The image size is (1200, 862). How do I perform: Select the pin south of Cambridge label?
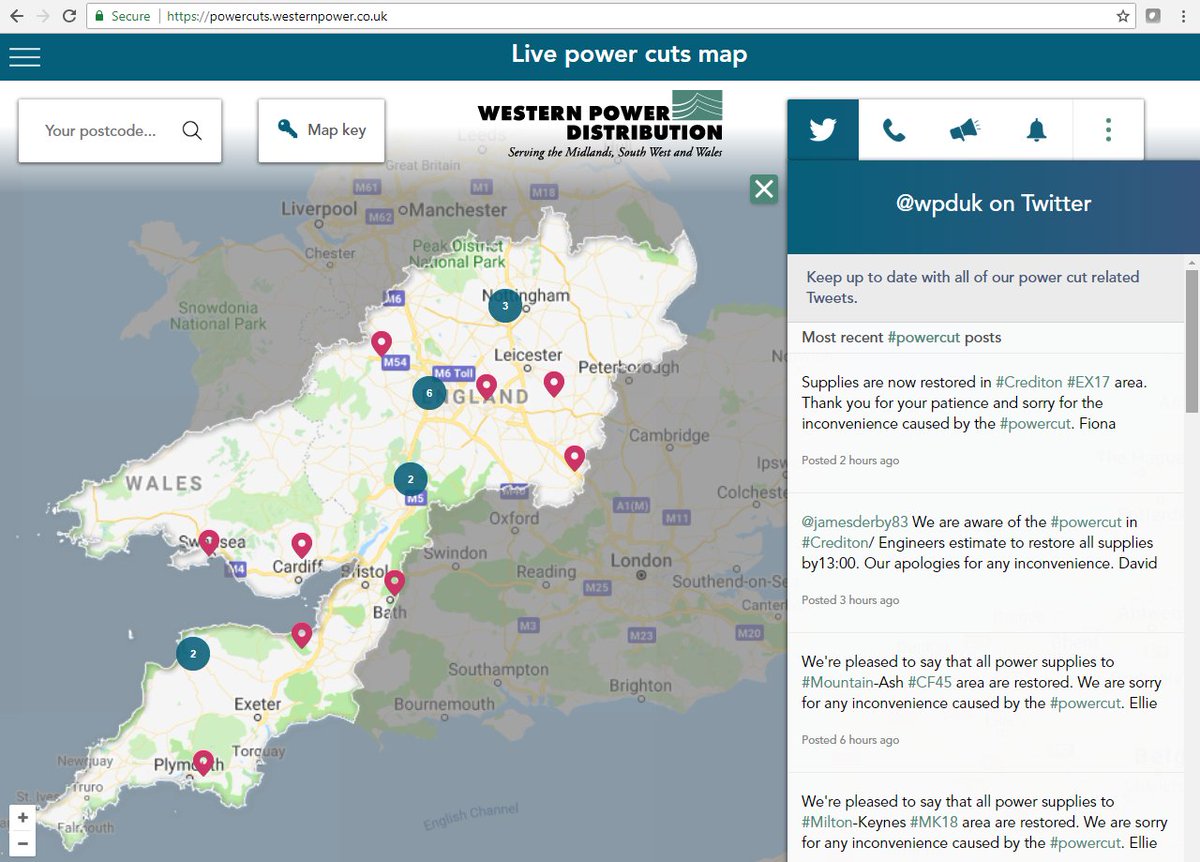[574, 457]
